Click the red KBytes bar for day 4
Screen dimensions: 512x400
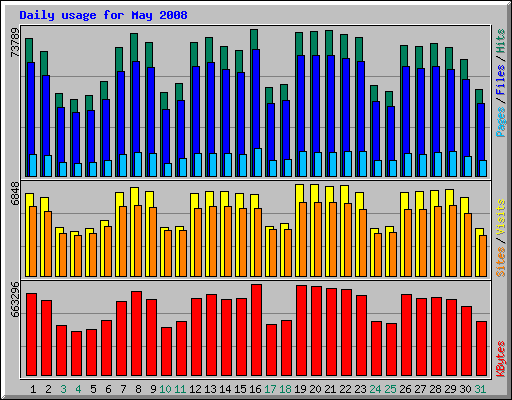click(x=76, y=354)
